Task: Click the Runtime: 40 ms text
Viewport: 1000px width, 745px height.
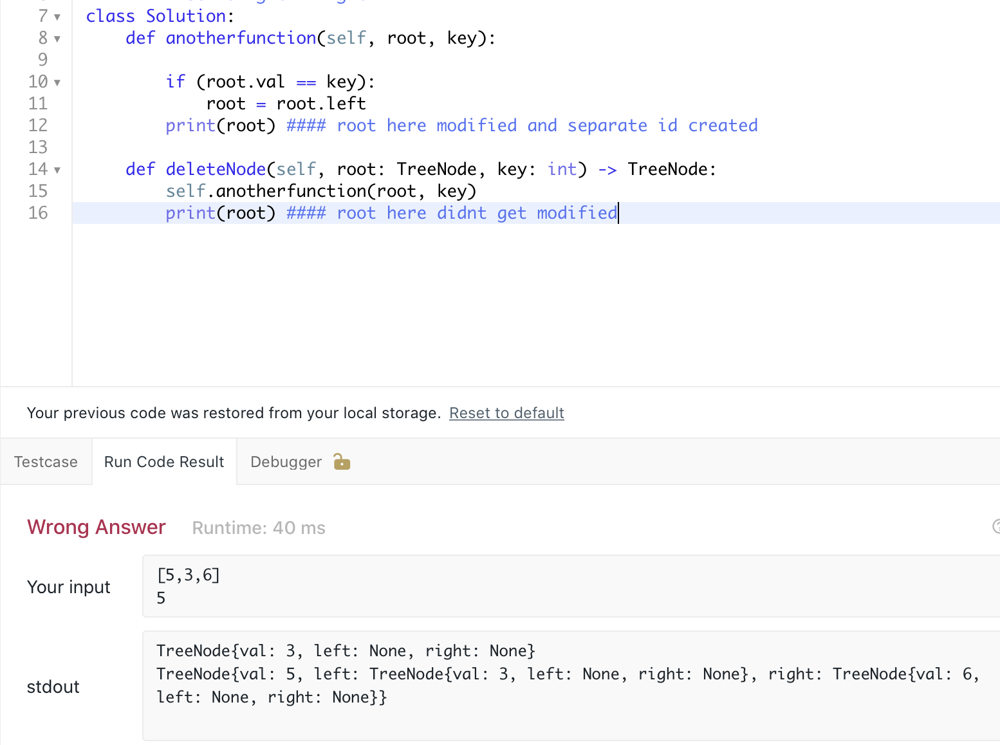Action: (258, 528)
